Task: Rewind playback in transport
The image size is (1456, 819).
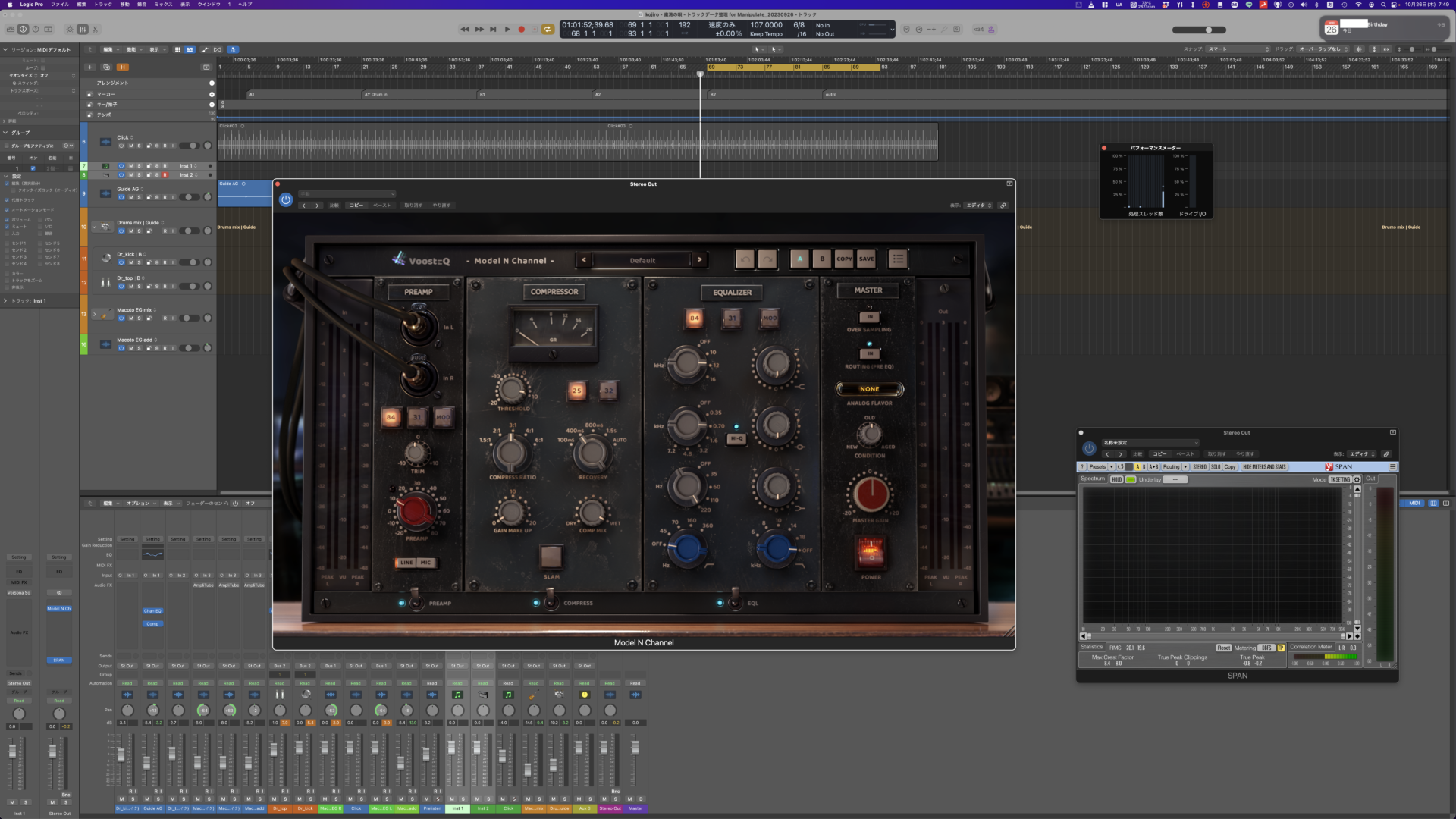Action: [465, 29]
